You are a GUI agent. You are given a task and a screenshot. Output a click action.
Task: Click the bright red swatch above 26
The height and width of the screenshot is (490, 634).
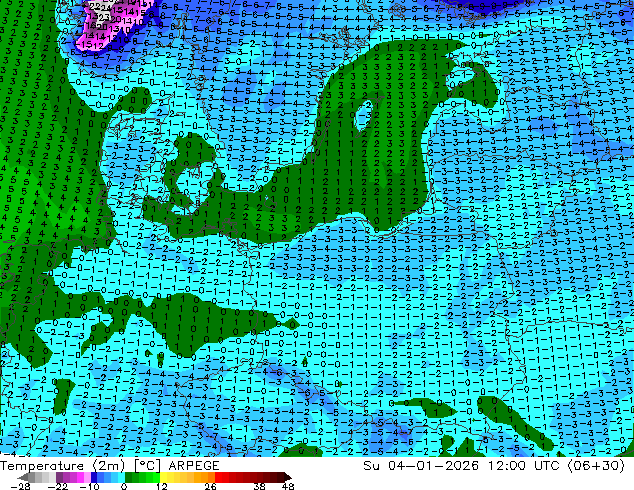click(218, 477)
